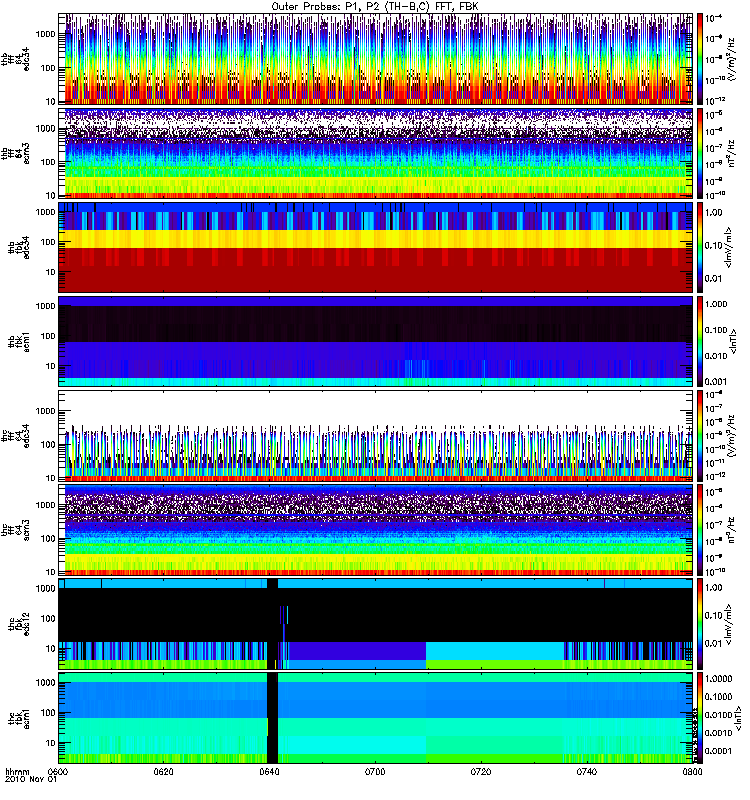
Task: Click the color bar beside the thc fbk scm1 panel
Action: 700,718
